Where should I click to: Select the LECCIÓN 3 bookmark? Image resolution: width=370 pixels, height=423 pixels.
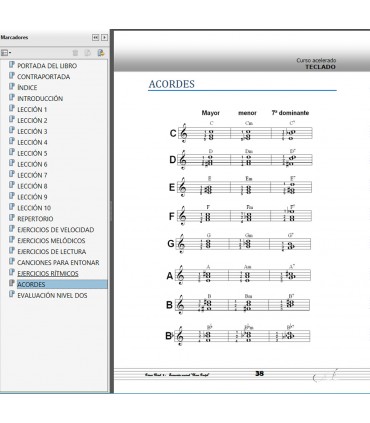point(32,131)
